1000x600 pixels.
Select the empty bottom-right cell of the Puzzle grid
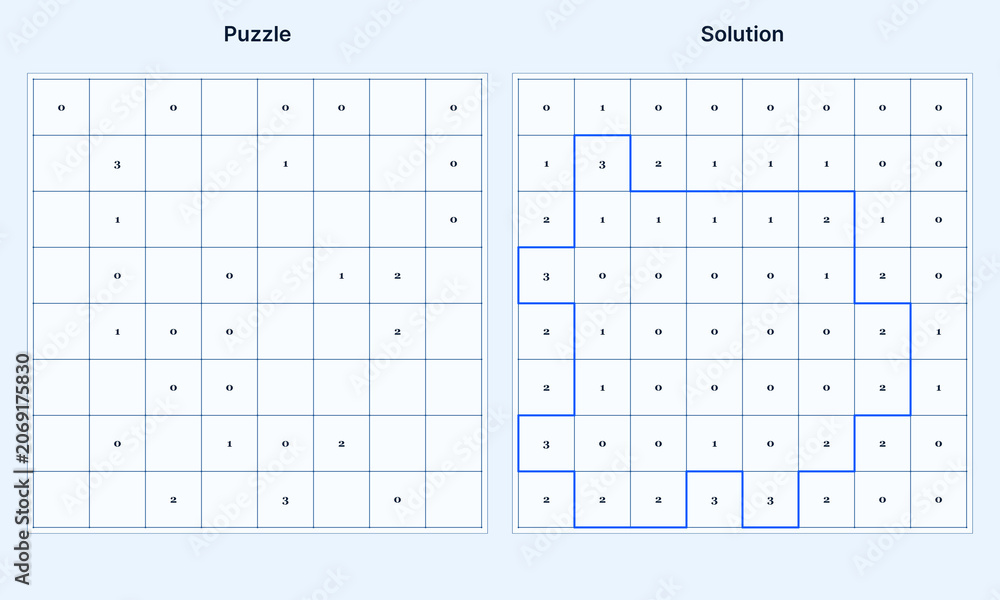(453, 500)
